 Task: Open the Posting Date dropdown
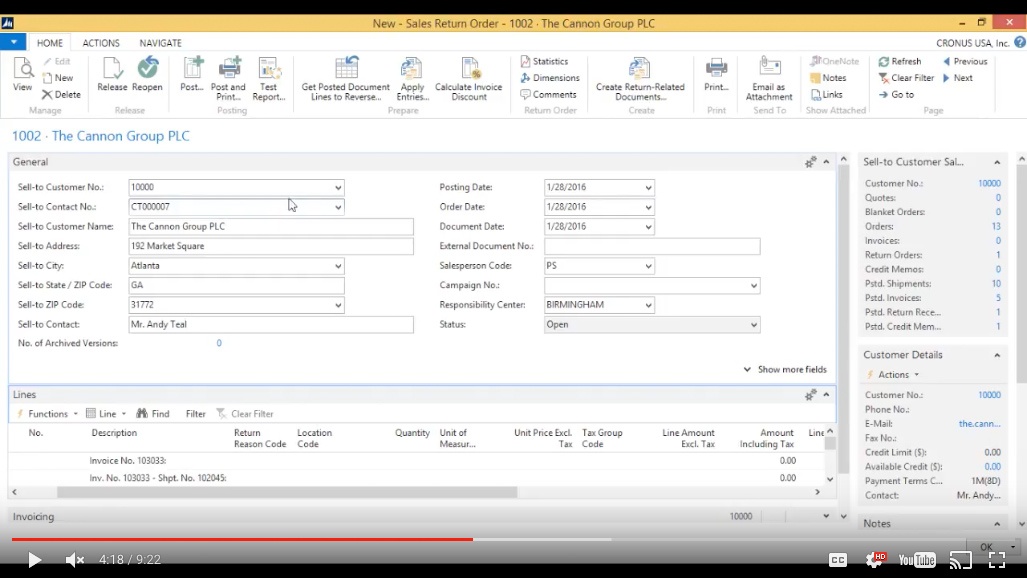point(648,187)
